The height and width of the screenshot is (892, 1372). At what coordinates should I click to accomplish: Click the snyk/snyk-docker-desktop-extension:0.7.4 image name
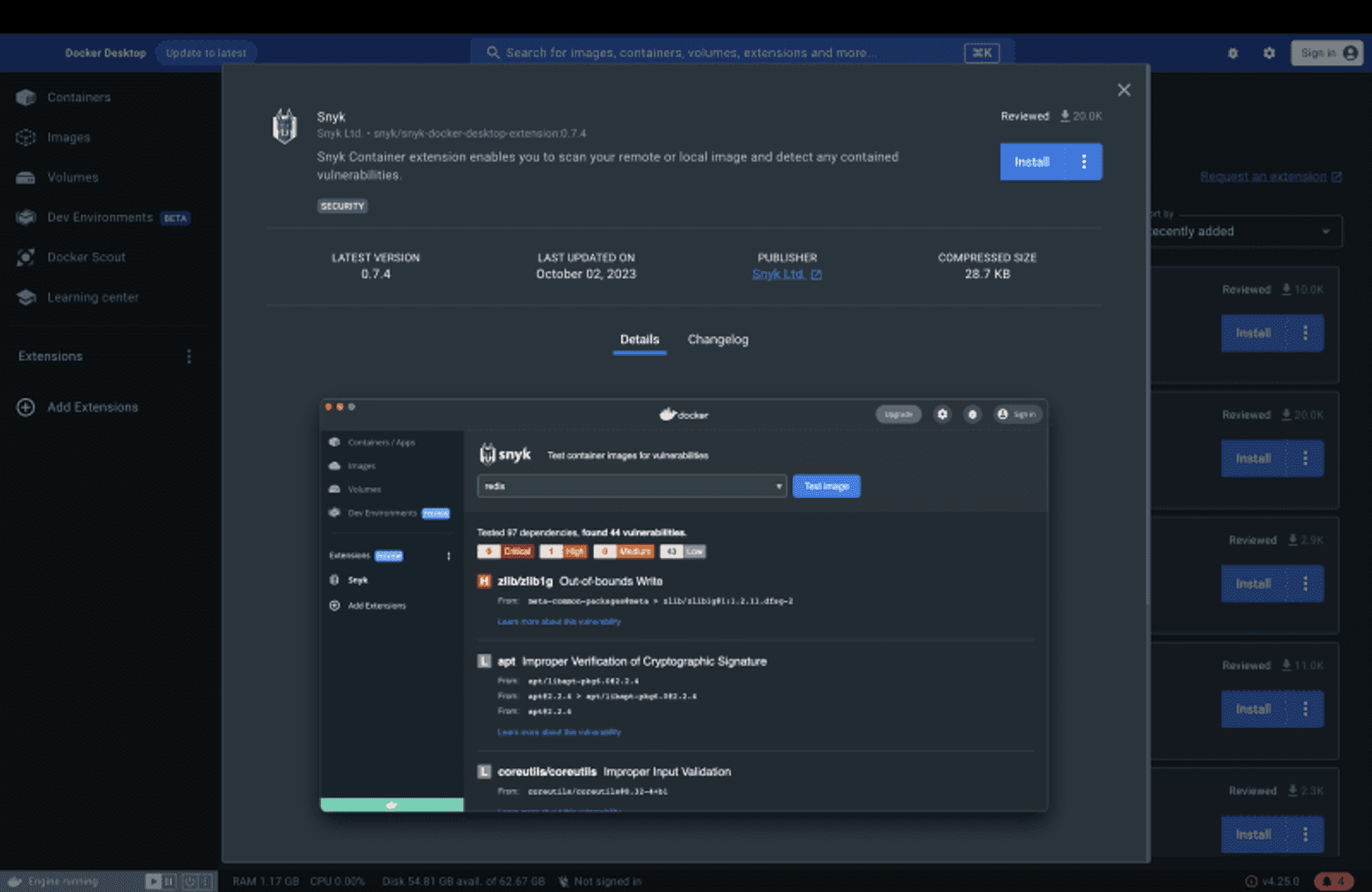[480, 133]
